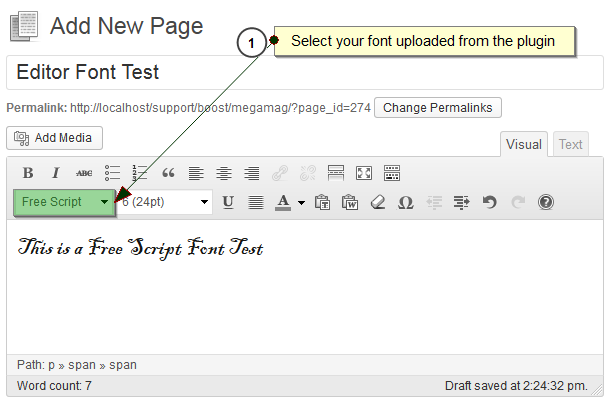Click the strikethrough icon
This screenshot has height=404, width=612.
point(84,173)
